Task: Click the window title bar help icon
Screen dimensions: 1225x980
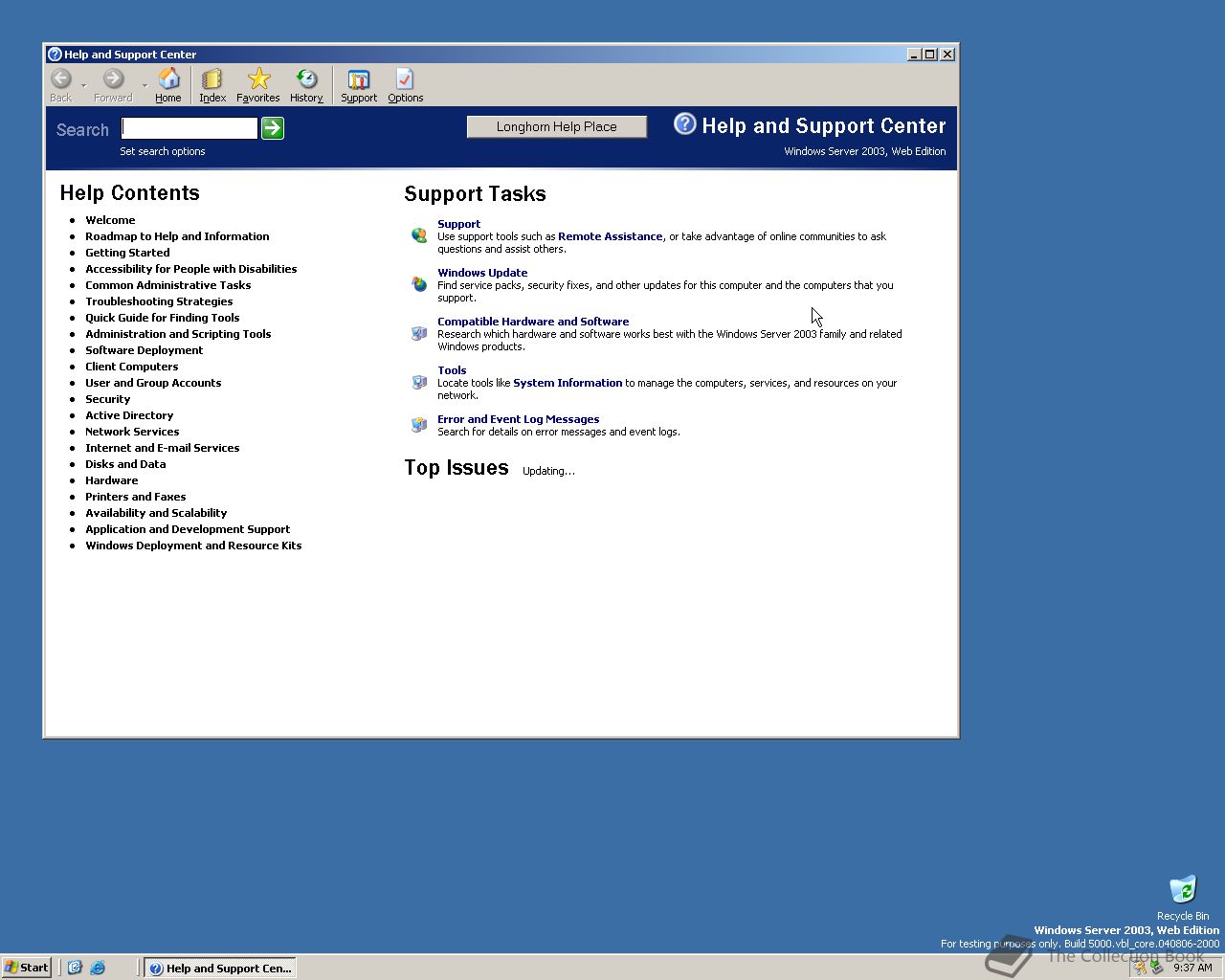Action: (x=56, y=55)
